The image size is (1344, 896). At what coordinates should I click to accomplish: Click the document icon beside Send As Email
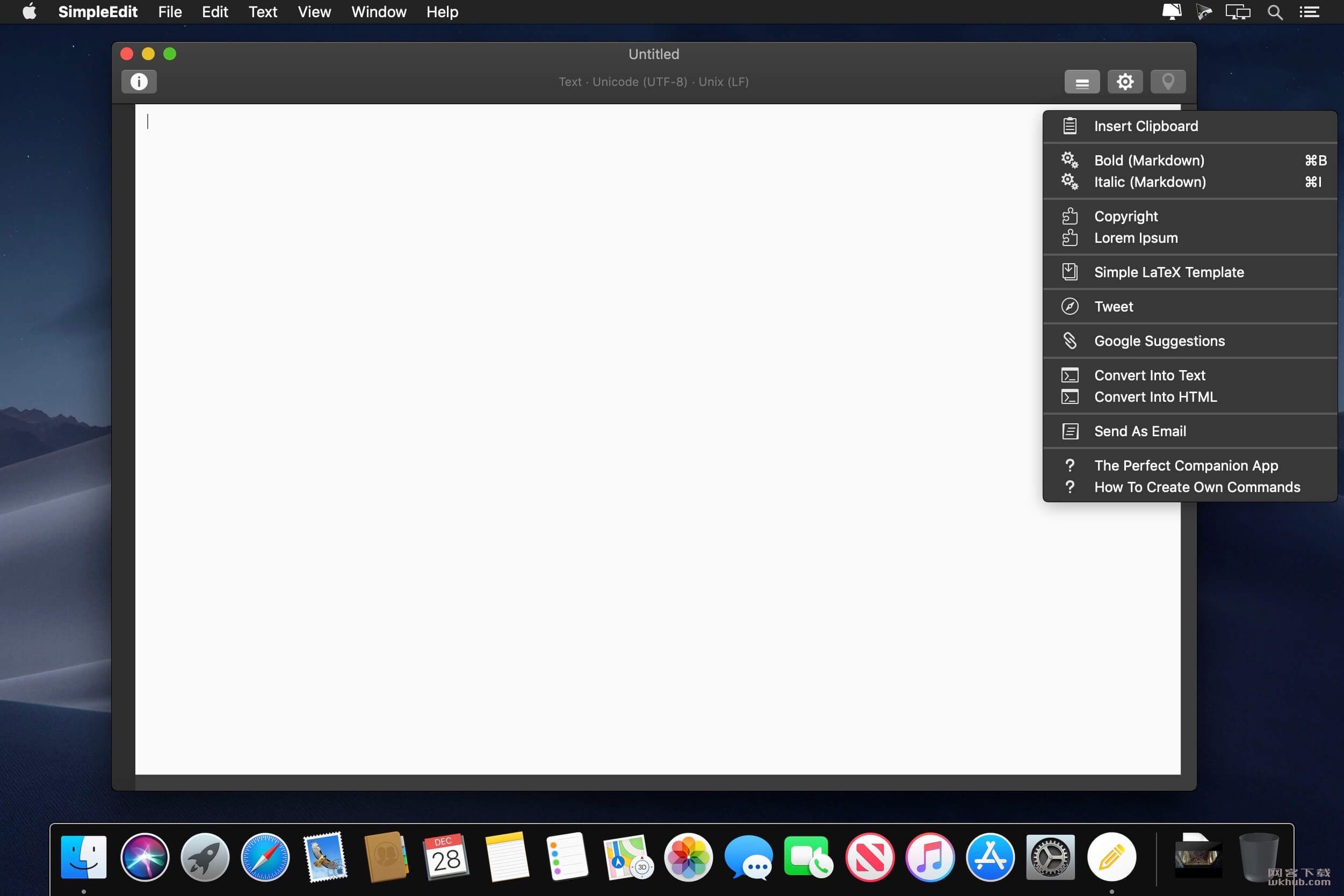click(x=1070, y=431)
